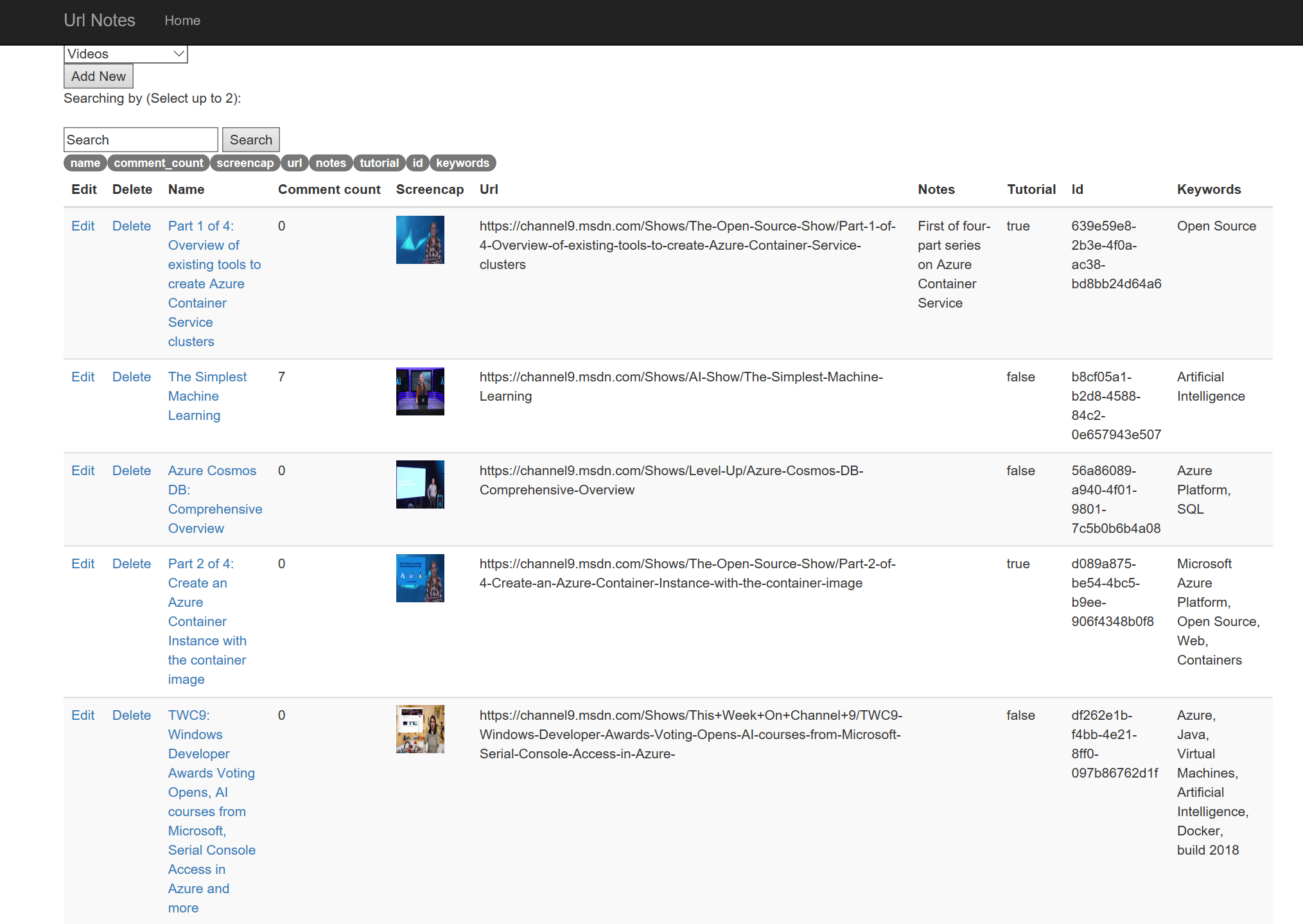
Task: Click The Simplest Machine Learning screencap
Action: coord(420,391)
